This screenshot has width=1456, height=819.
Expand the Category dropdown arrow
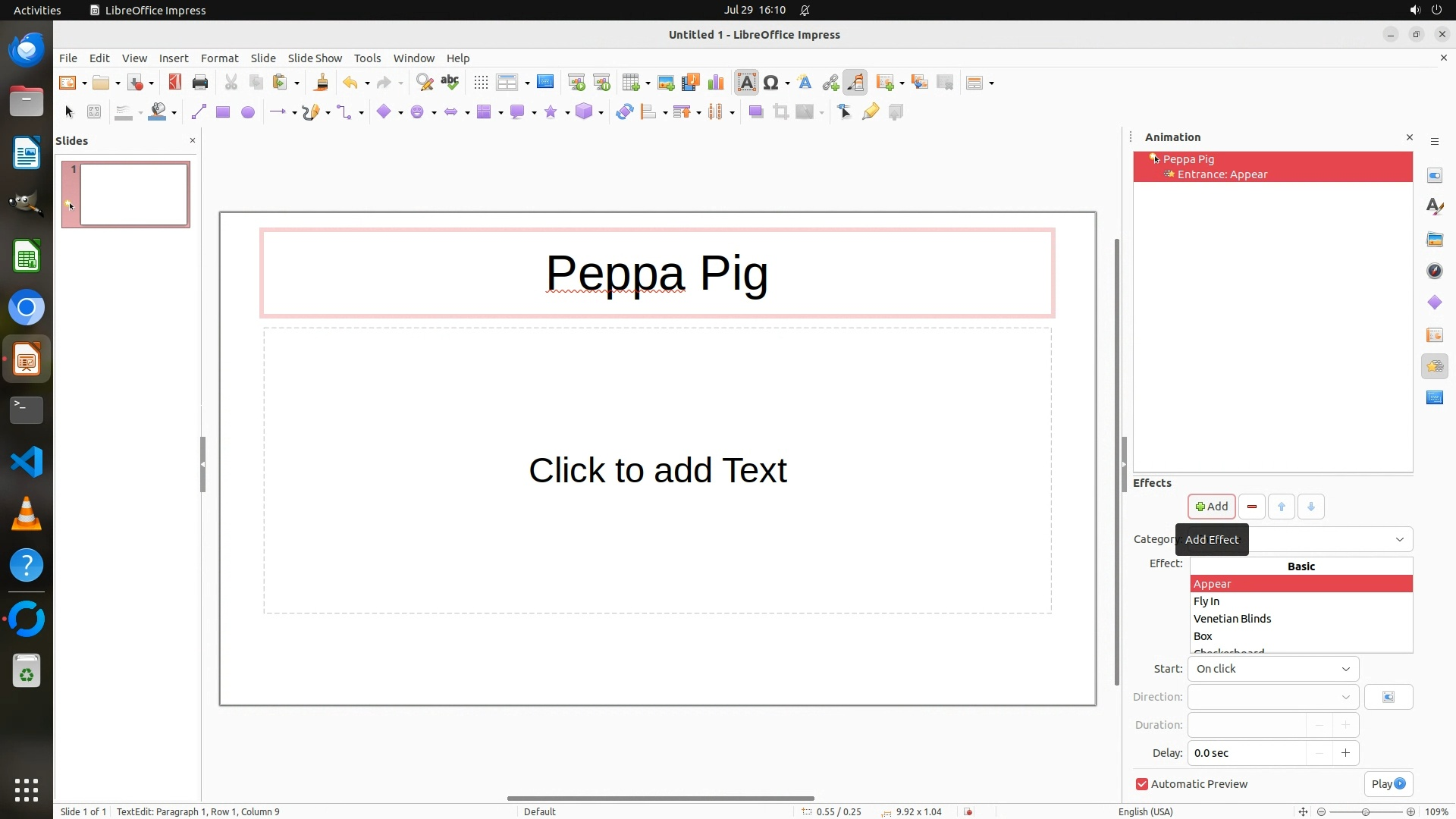coord(1399,539)
